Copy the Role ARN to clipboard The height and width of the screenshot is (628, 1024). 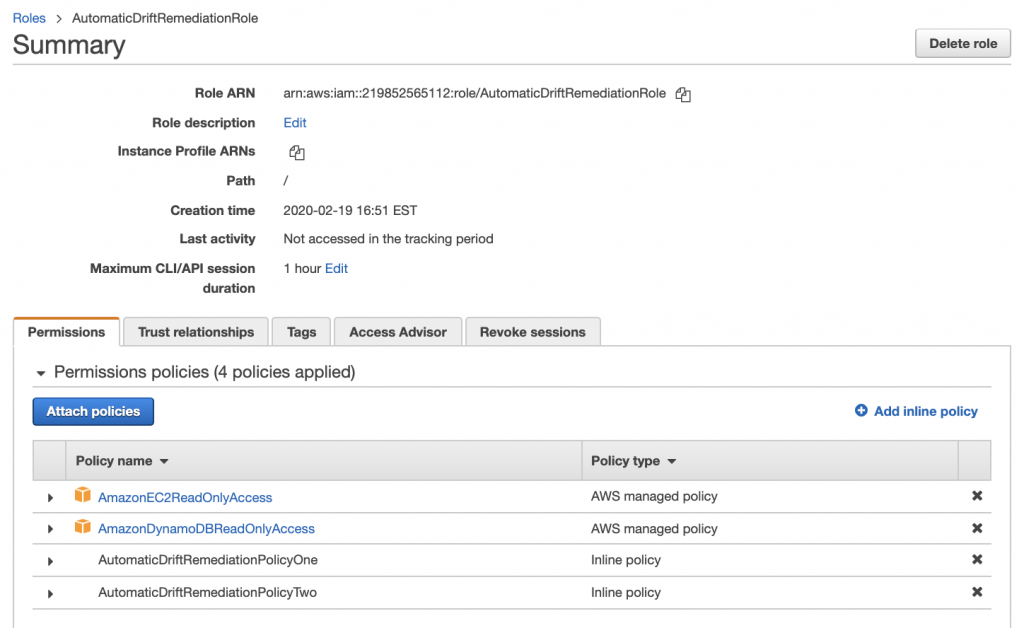(683, 94)
